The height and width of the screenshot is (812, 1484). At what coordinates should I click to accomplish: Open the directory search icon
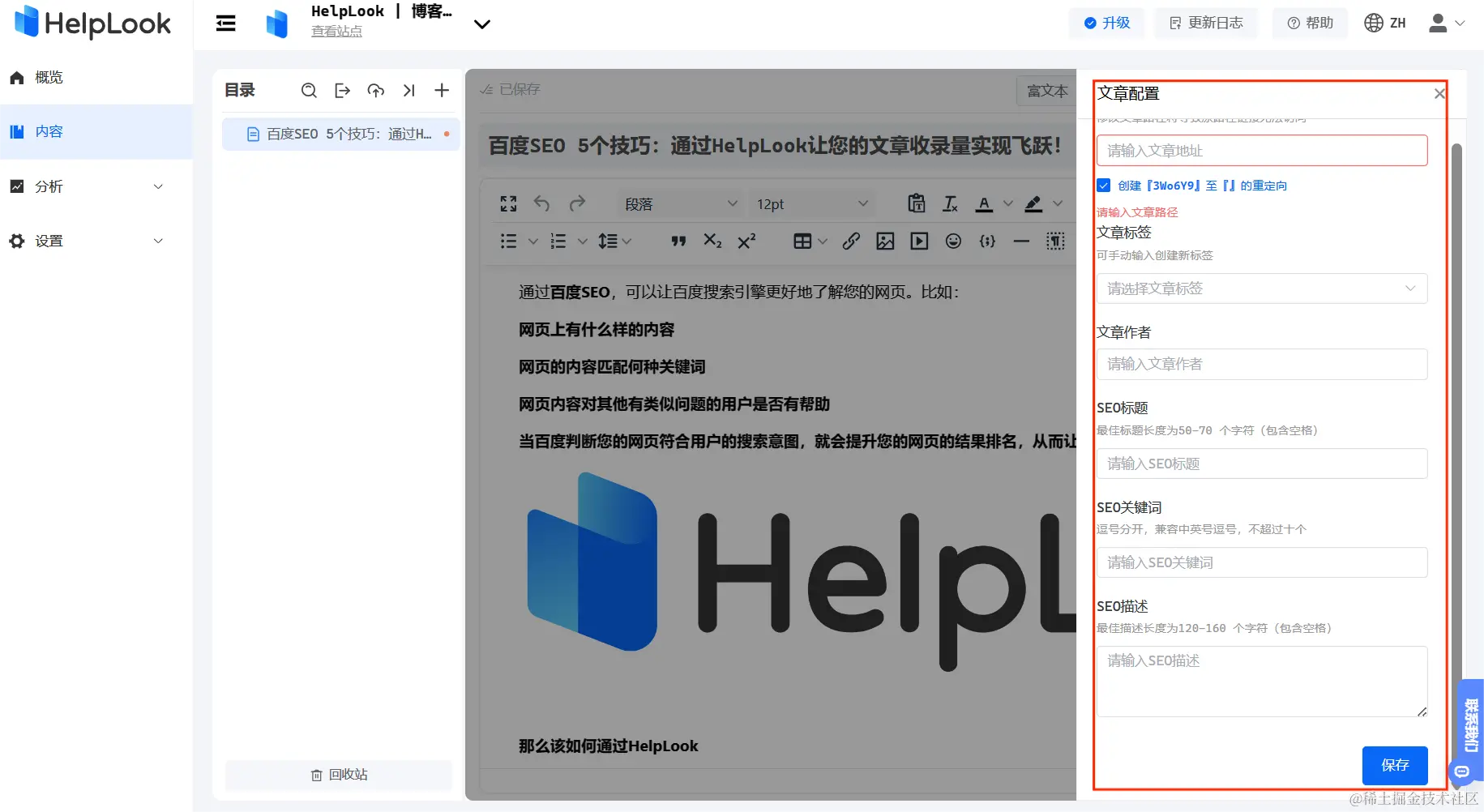pyautogui.click(x=309, y=90)
